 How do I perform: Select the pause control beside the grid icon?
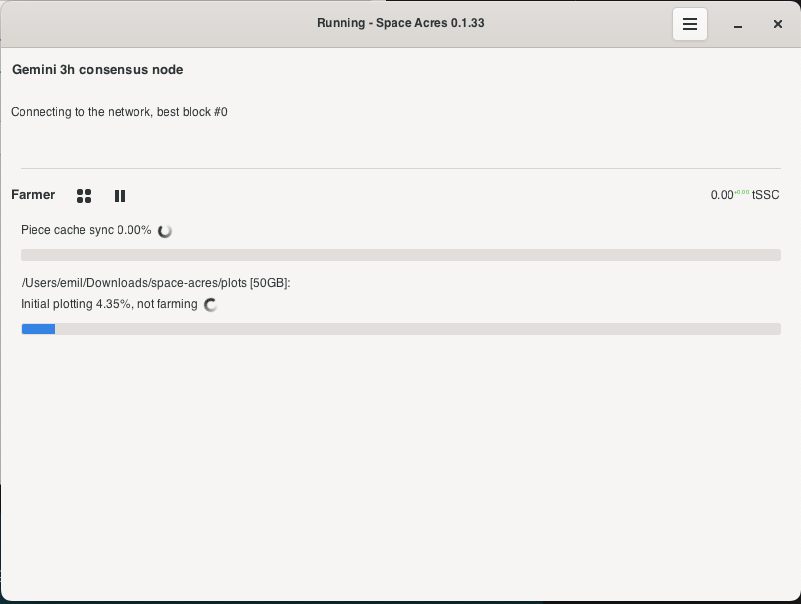point(119,196)
